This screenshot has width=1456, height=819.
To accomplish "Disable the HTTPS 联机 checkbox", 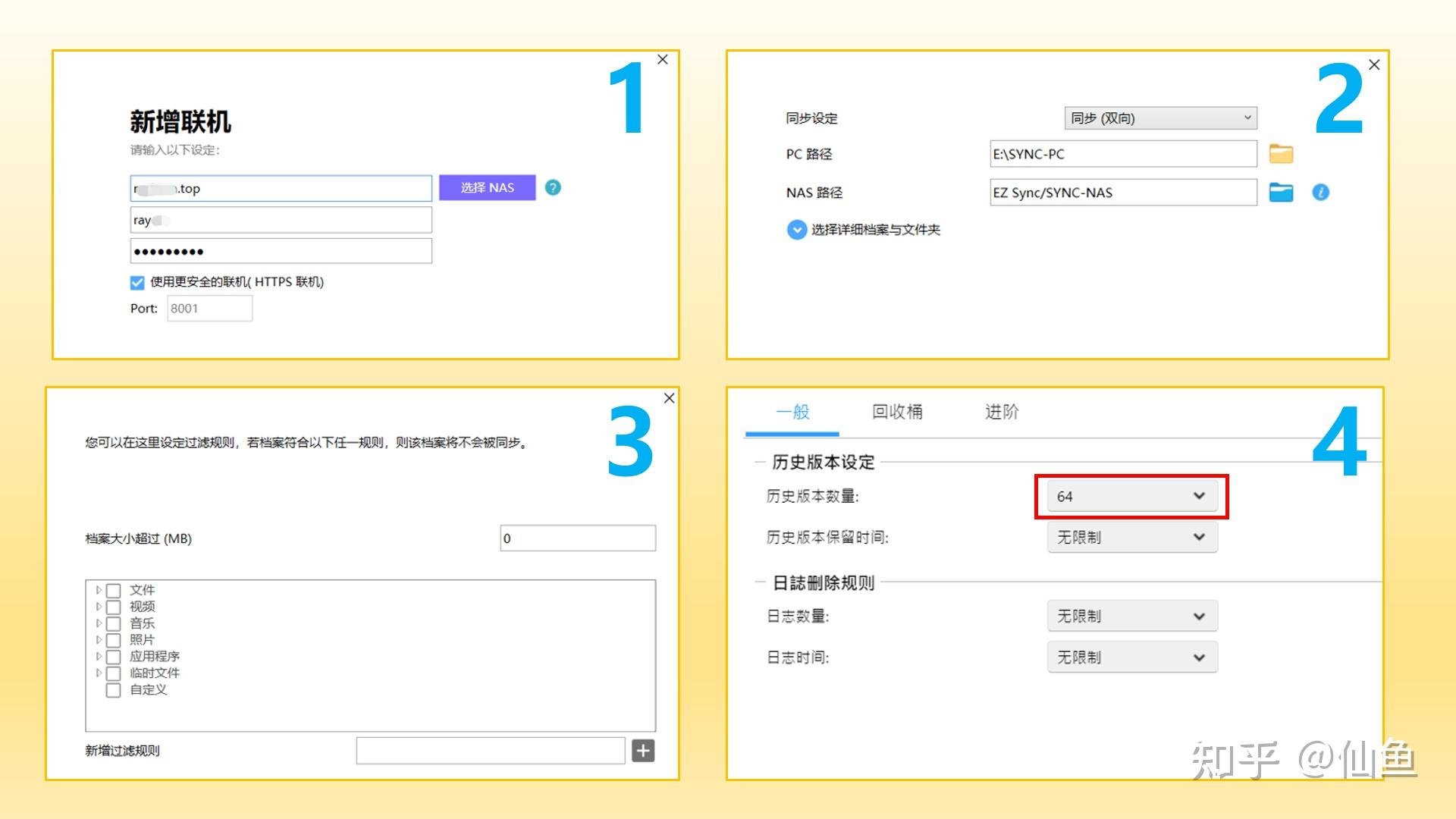I will pyautogui.click(x=136, y=282).
